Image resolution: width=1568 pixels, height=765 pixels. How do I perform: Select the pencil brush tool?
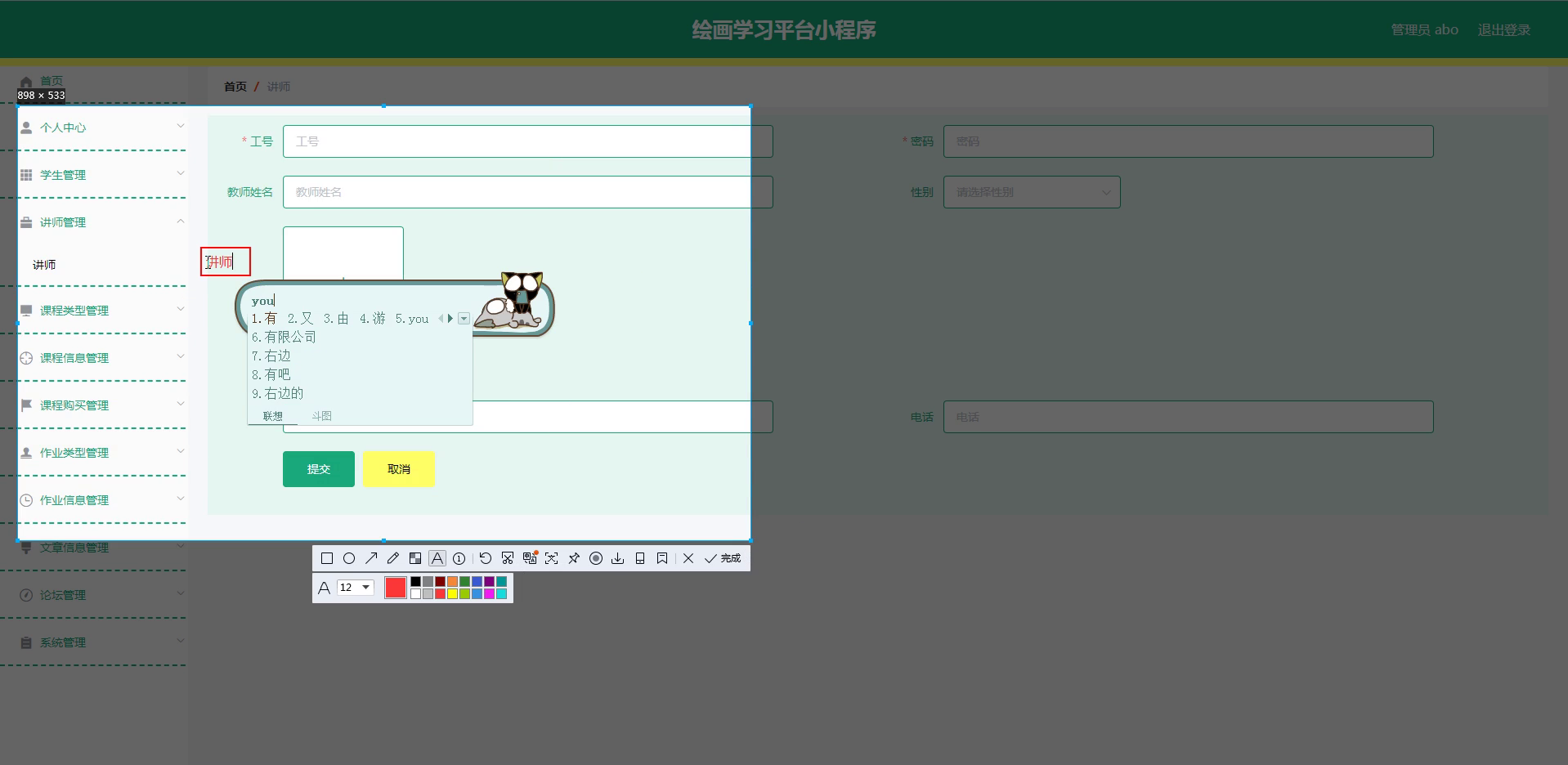click(x=393, y=558)
